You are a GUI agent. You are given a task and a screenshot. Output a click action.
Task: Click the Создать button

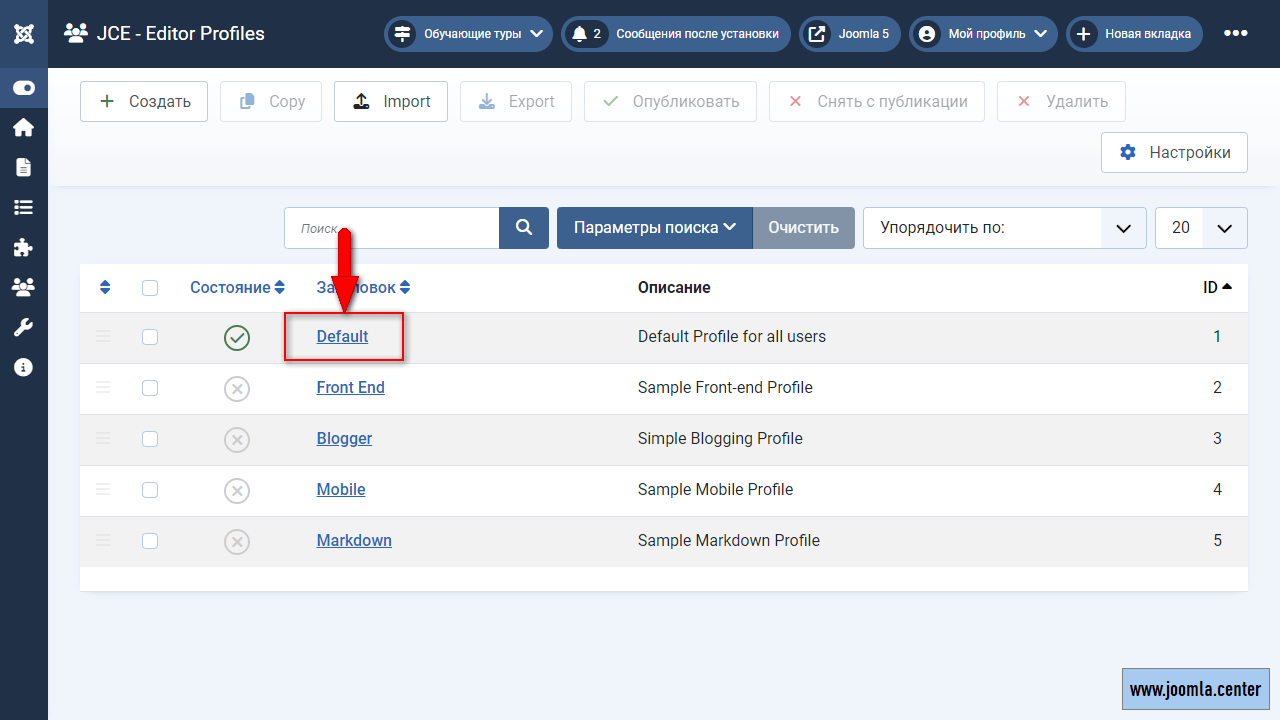tap(144, 102)
